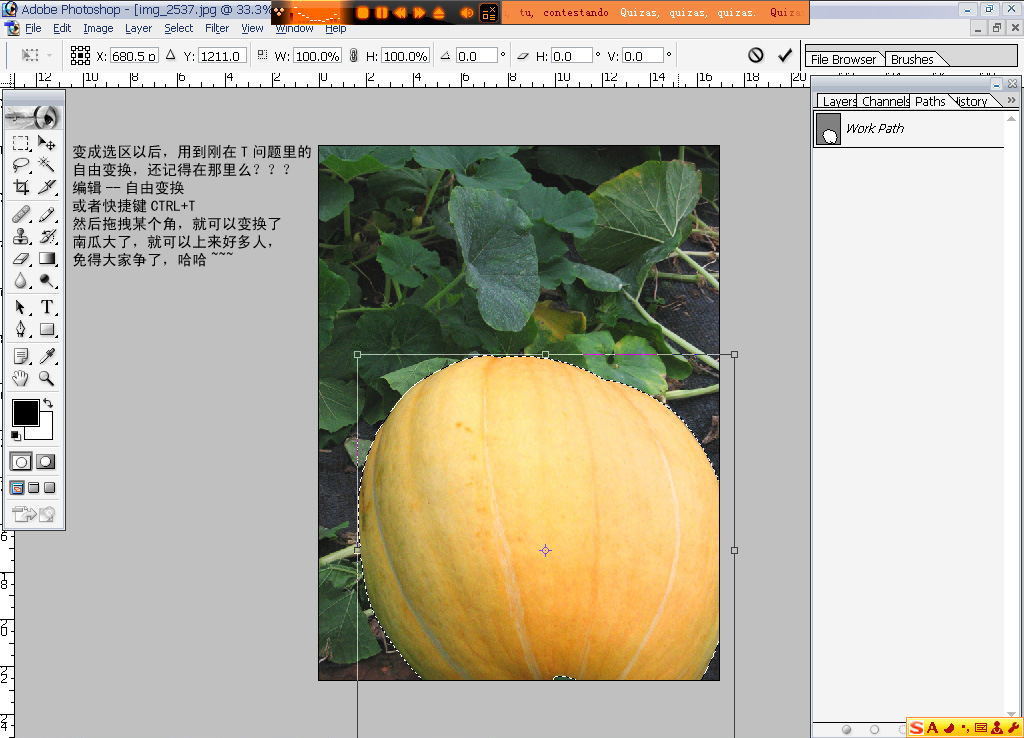Open the Image menu
This screenshot has width=1024, height=738.
click(x=98, y=28)
